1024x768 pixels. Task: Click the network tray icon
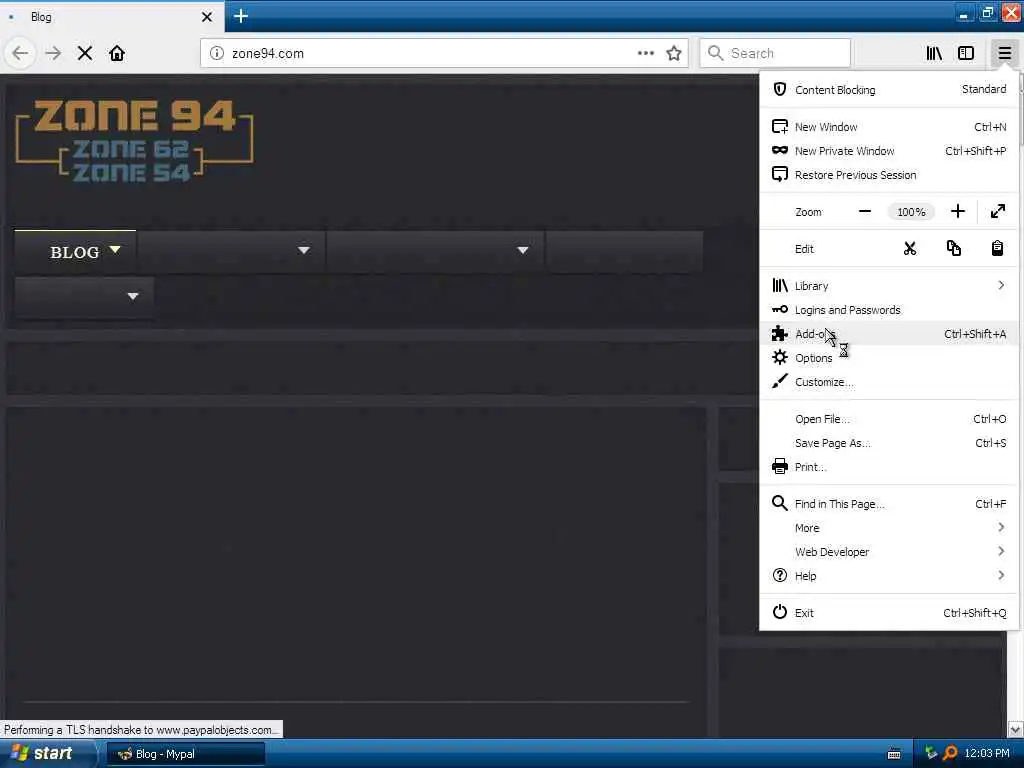pyautogui.click(x=931, y=754)
